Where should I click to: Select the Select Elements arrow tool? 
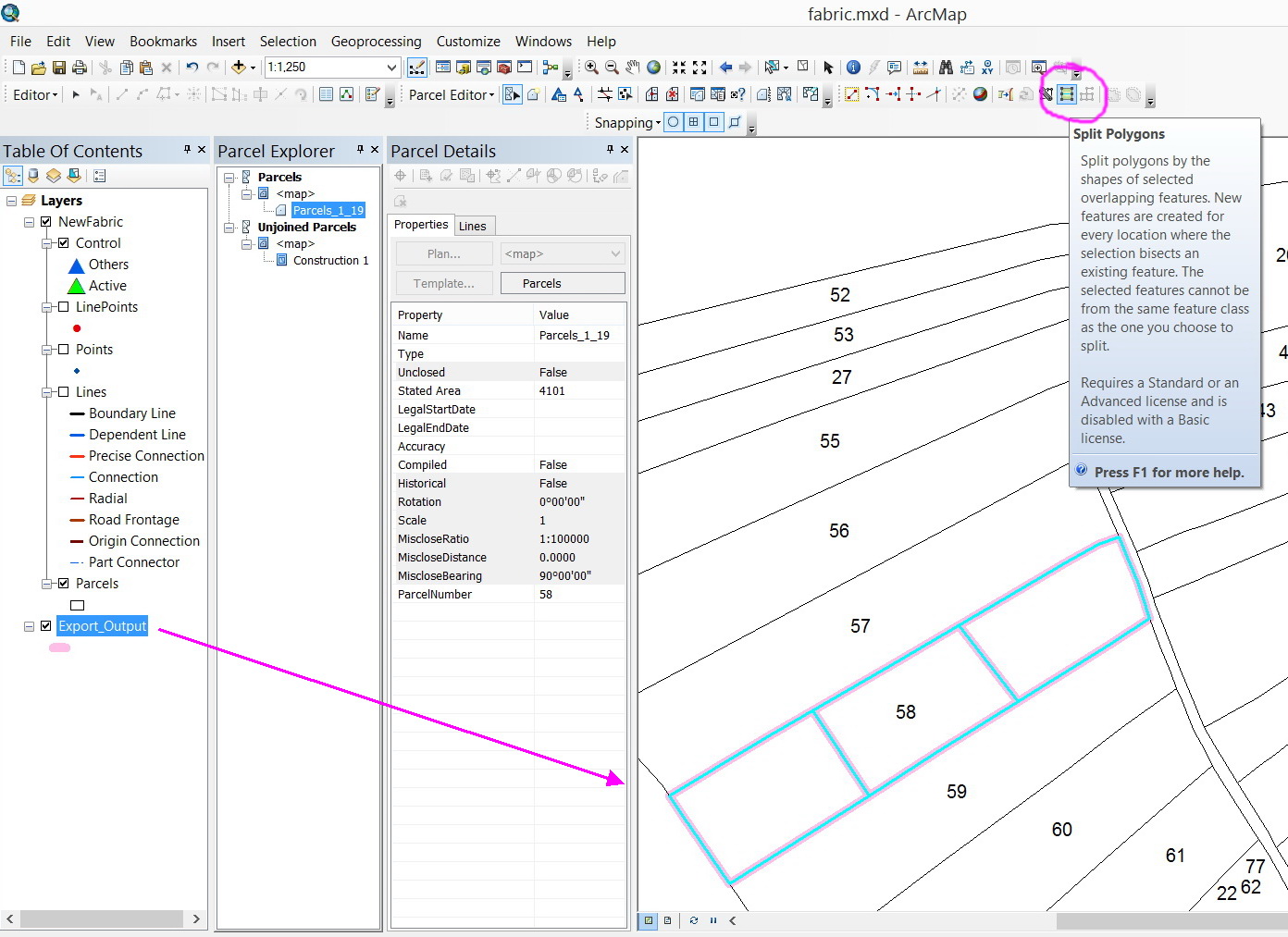click(828, 68)
